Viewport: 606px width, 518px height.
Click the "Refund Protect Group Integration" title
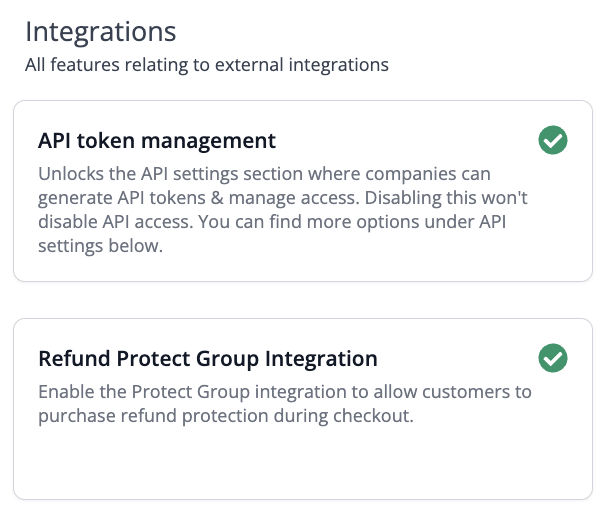pos(207,358)
